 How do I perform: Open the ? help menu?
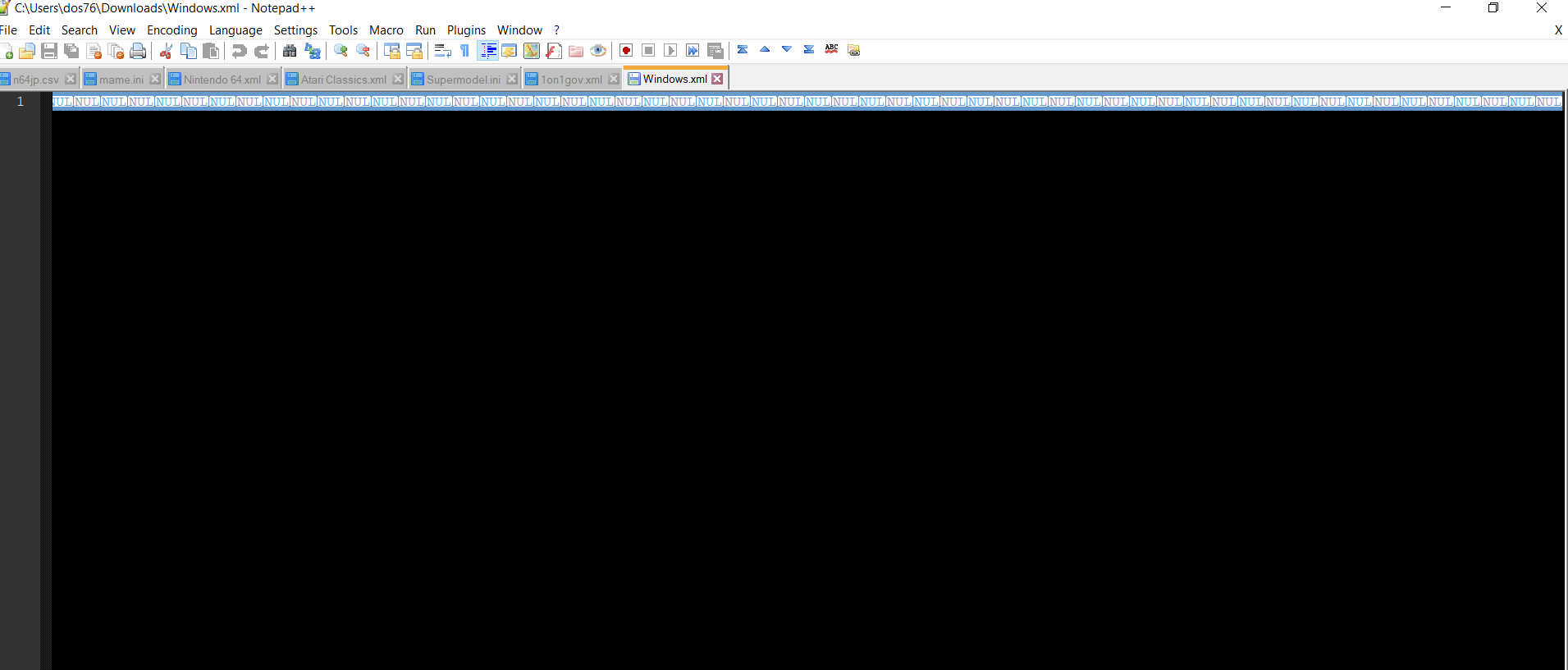click(x=556, y=30)
